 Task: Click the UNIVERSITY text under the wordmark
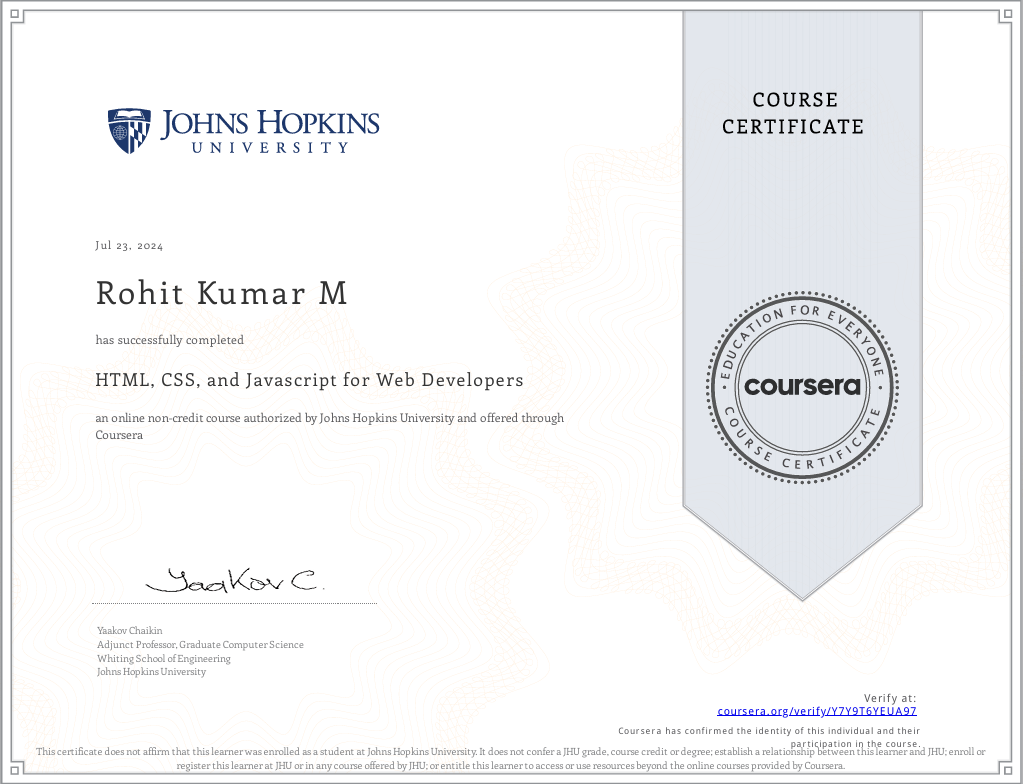pos(270,148)
